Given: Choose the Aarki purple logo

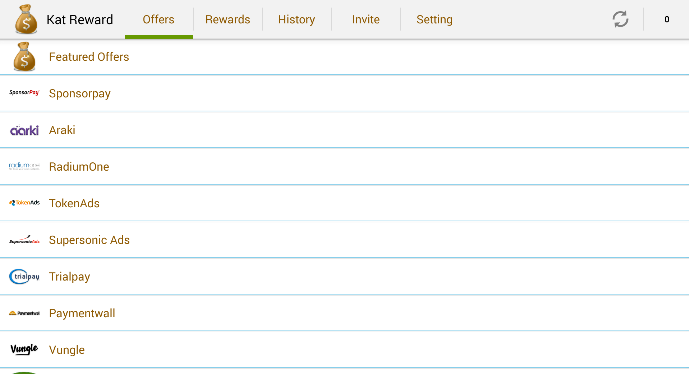Looking at the screenshot, I should pos(24,130).
